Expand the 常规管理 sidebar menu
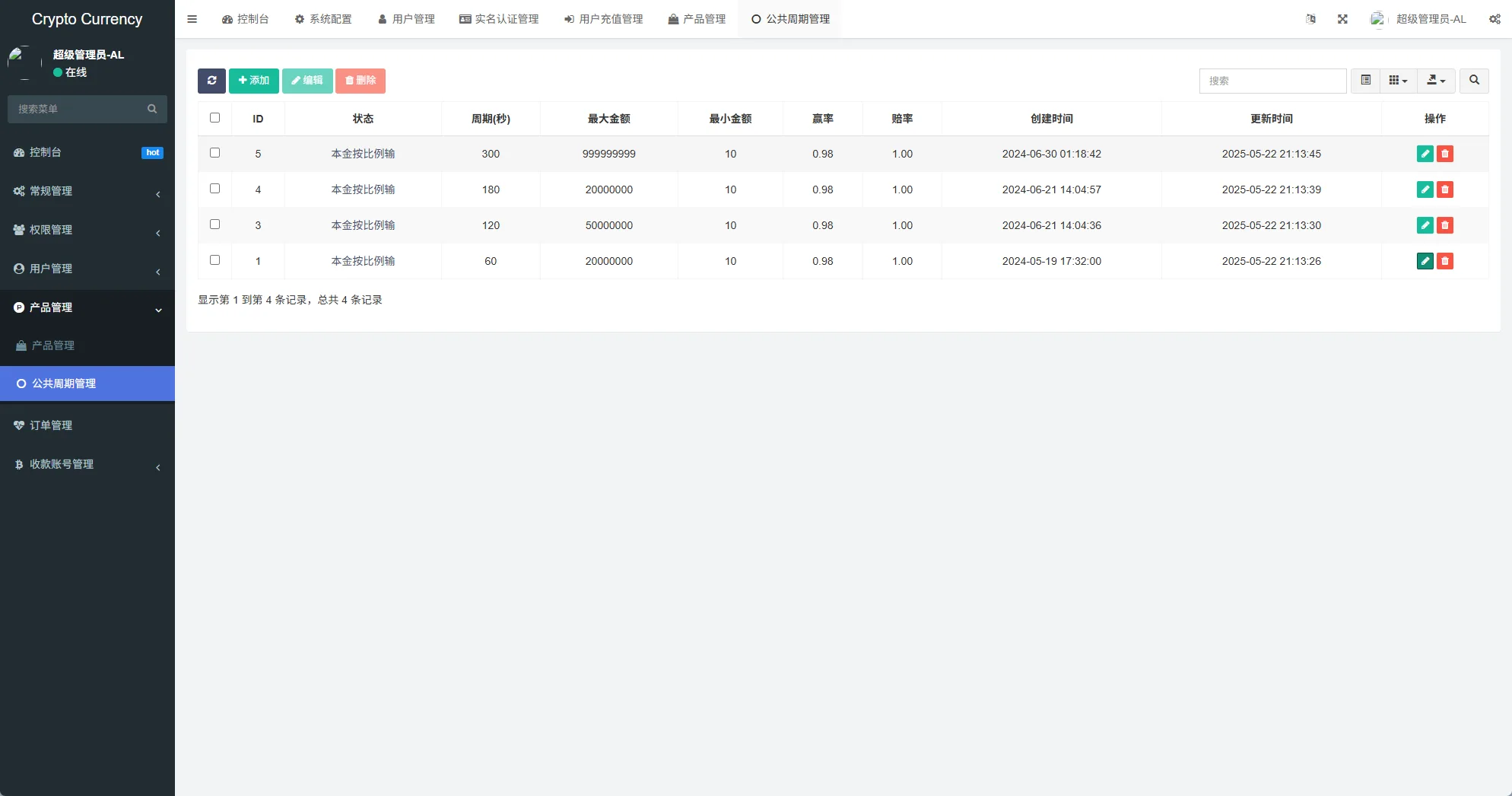 (87, 191)
